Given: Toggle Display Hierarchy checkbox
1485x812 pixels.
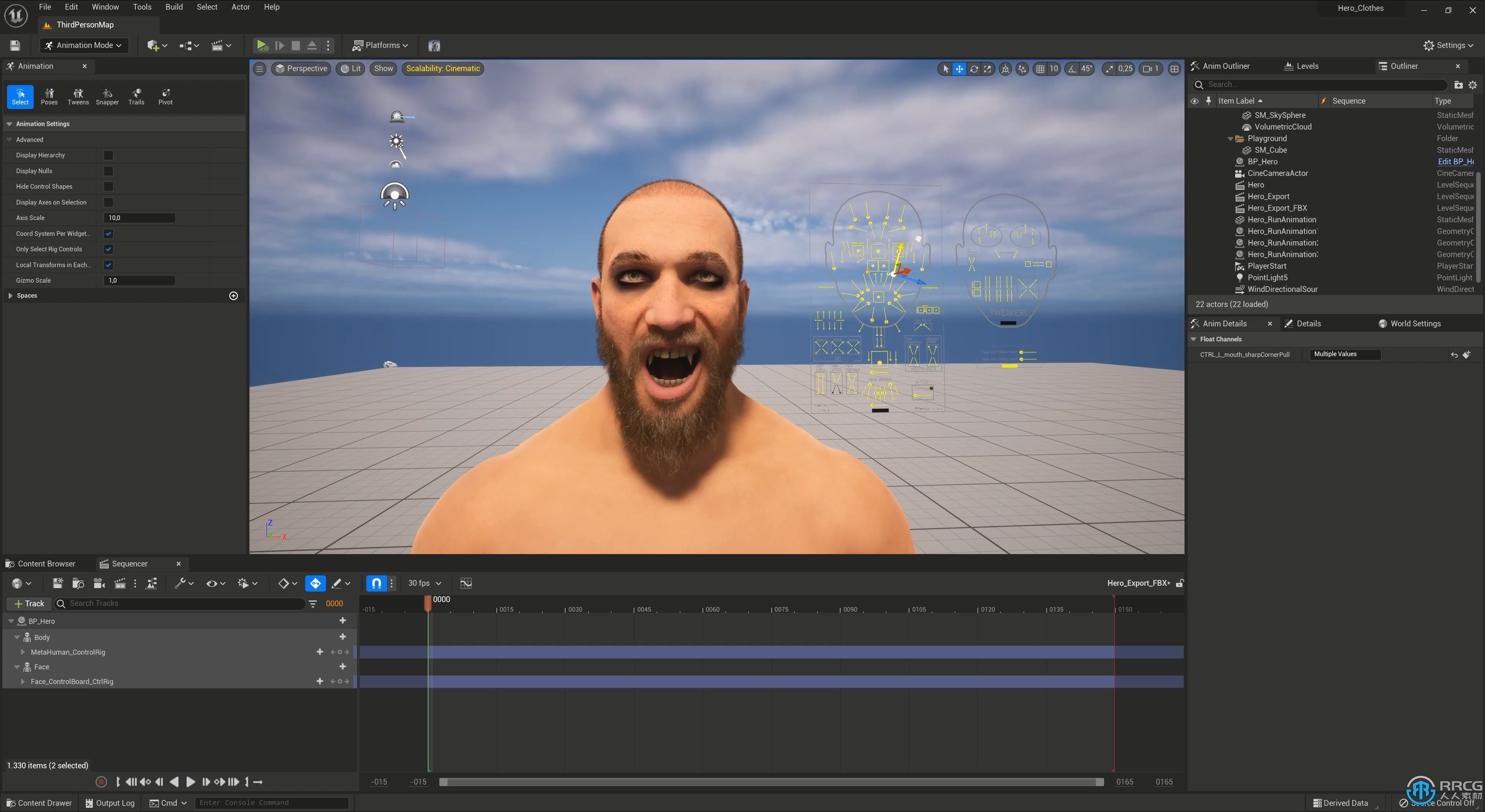Looking at the screenshot, I should 108,155.
